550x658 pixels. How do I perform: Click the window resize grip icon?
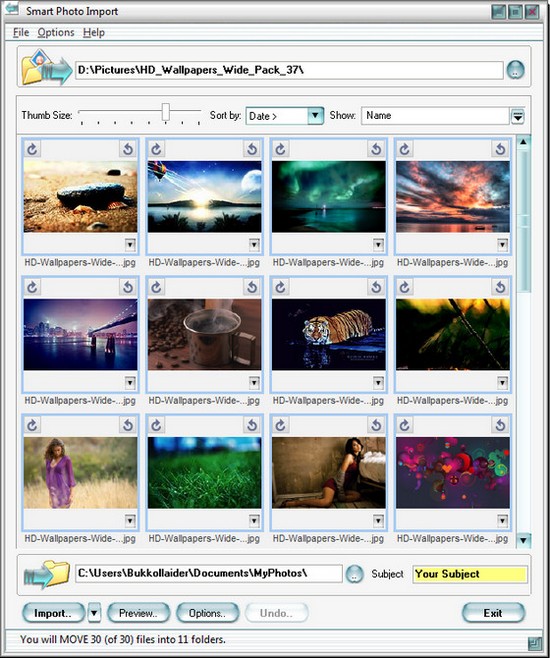[x=534, y=643]
